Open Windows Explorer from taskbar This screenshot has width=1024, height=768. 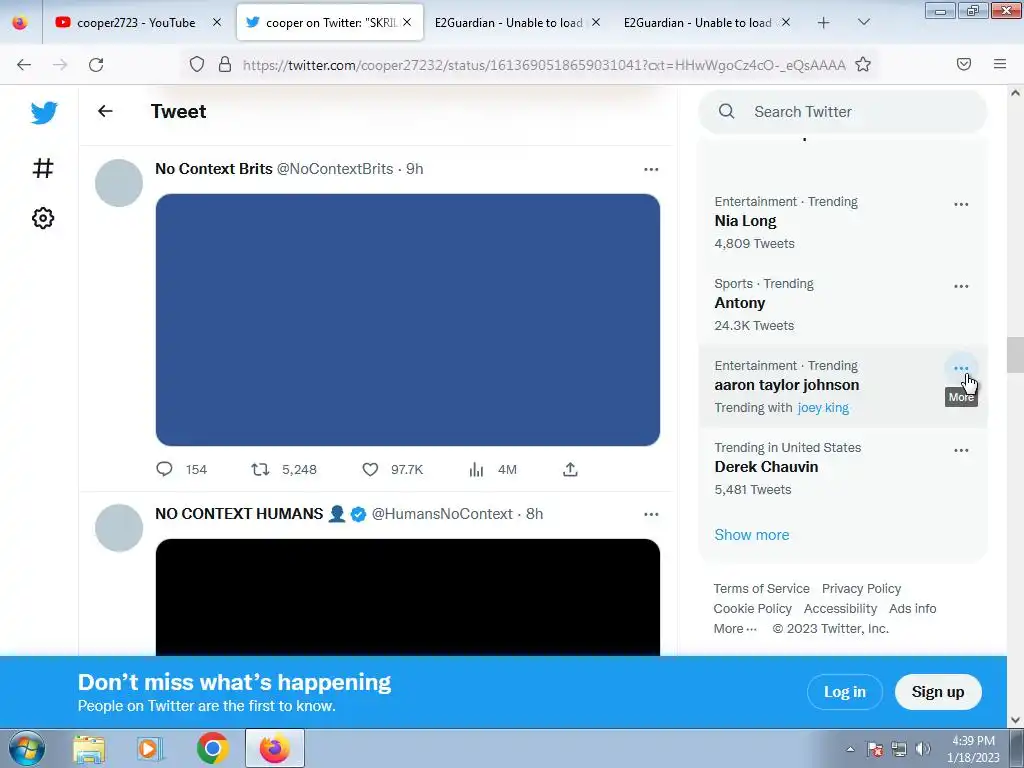[89, 749]
